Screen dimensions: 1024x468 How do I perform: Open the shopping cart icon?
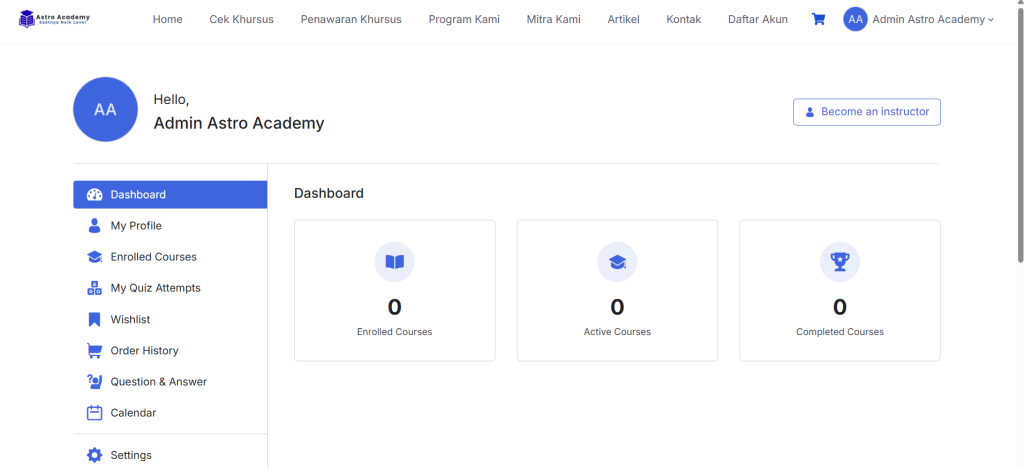(818, 19)
